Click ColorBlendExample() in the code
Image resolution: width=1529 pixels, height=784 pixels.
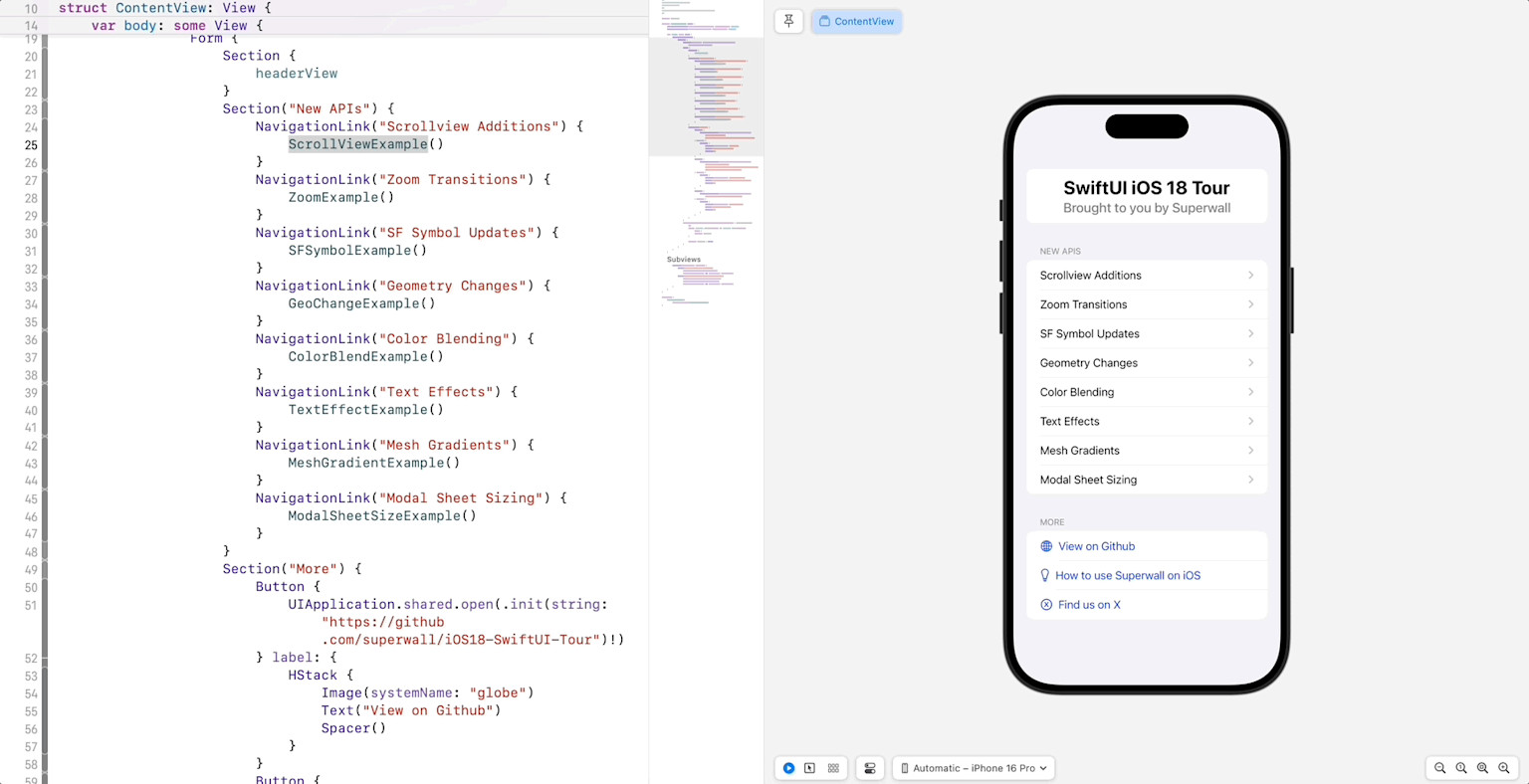[366, 356]
